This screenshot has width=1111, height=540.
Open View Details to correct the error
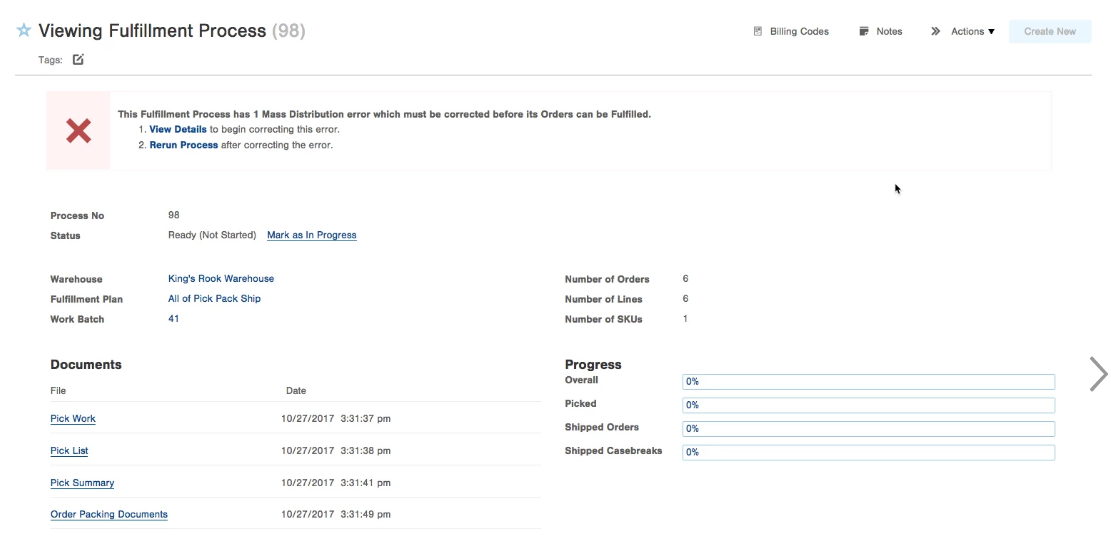click(178, 130)
